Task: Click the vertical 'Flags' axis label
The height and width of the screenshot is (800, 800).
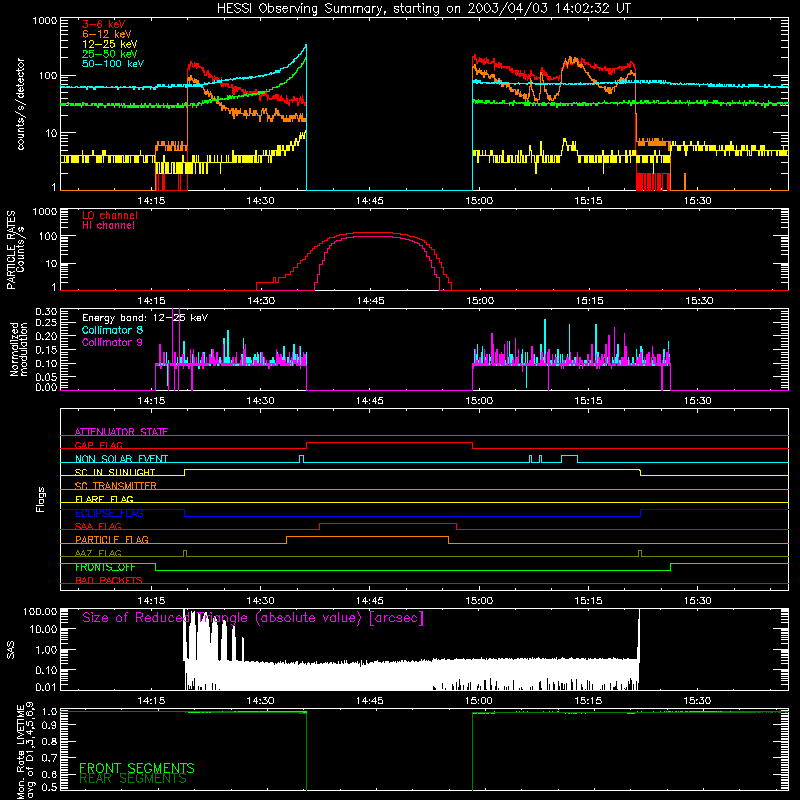Action: (40, 499)
